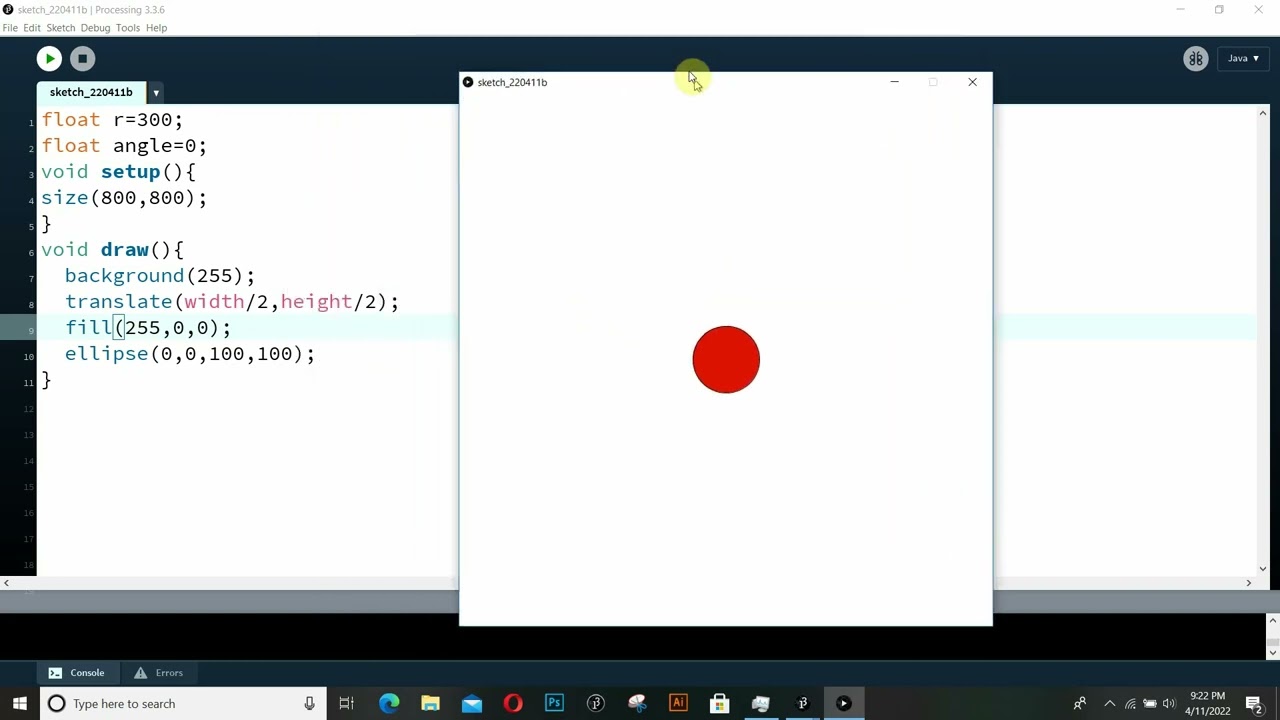The image size is (1280, 720).
Task: Open the Help menu
Action: coord(157,28)
